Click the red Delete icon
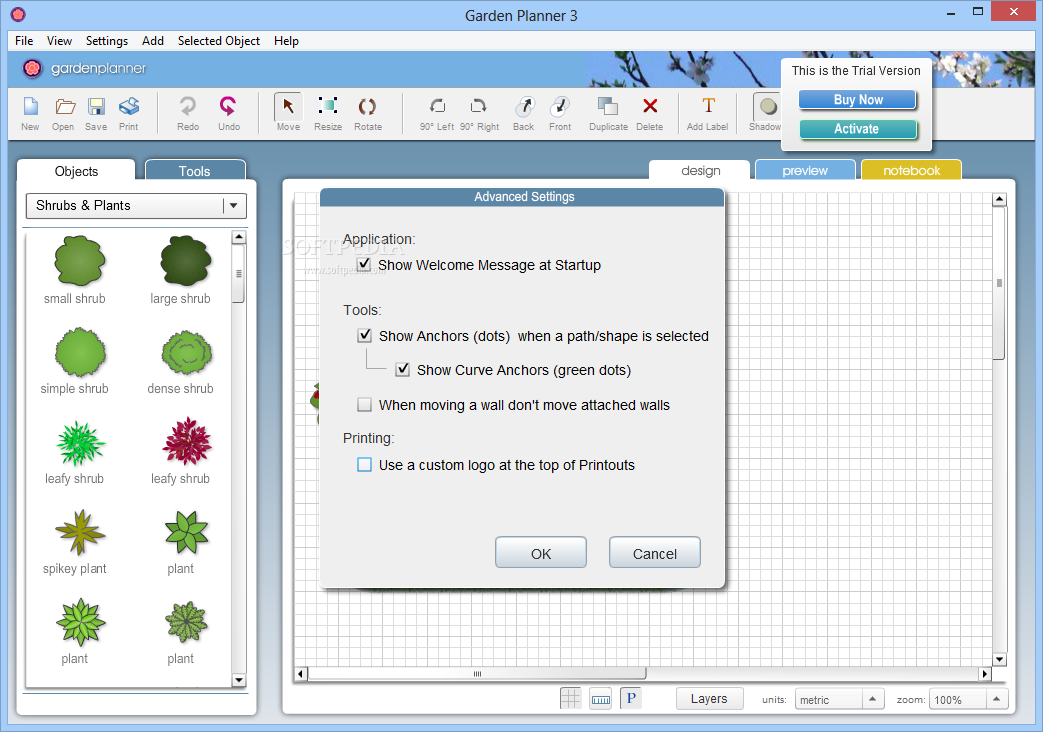Image resolution: width=1043 pixels, height=732 pixels. 650,106
